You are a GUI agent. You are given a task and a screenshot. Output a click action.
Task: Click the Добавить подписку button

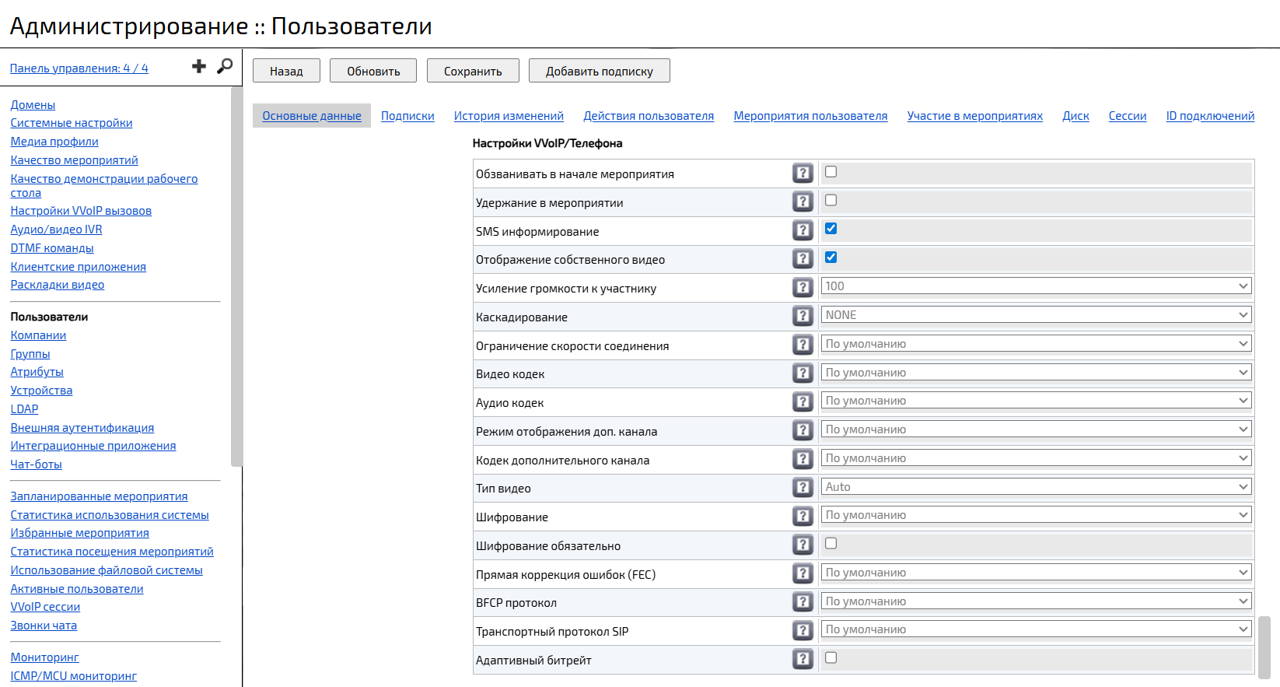coord(599,71)
